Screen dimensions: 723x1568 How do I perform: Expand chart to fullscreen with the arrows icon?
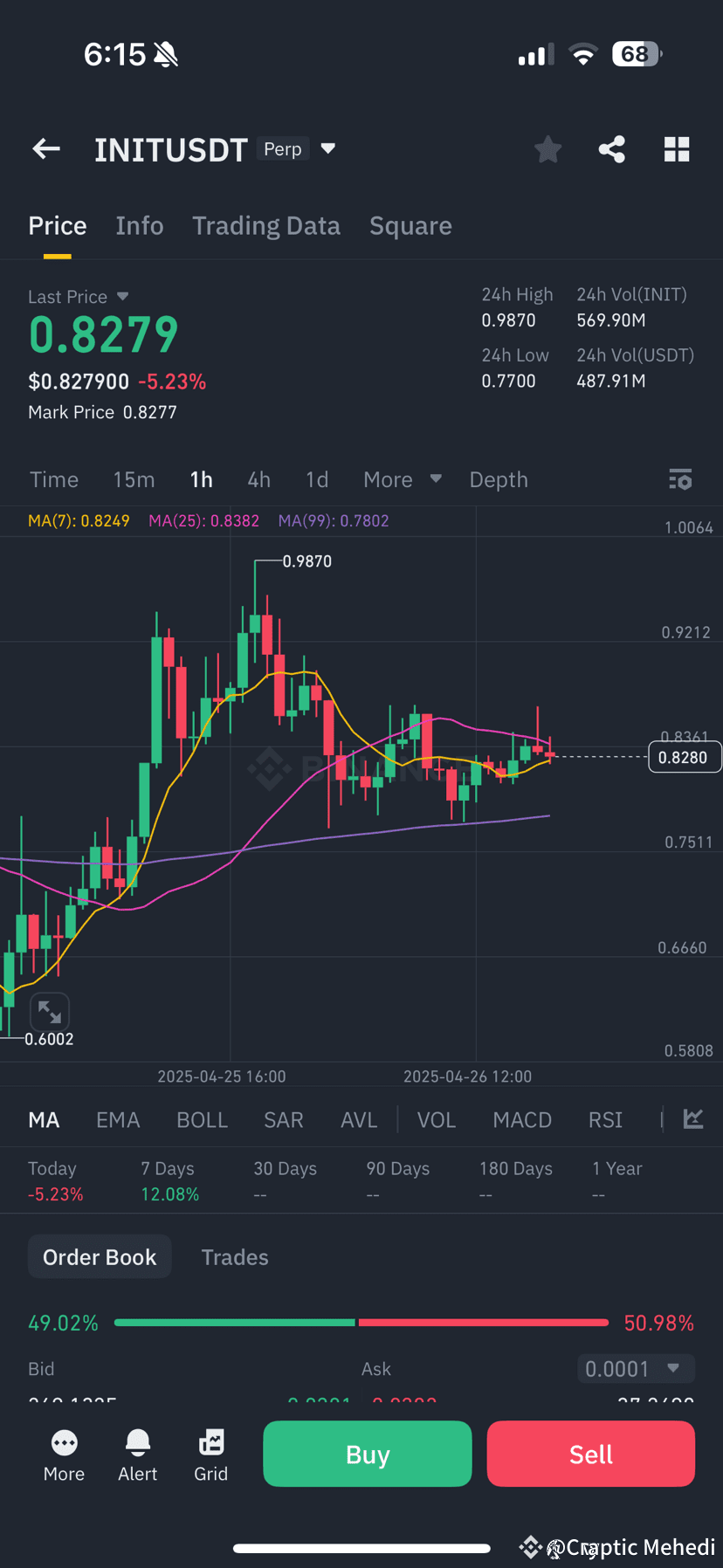pos(50,1012)
